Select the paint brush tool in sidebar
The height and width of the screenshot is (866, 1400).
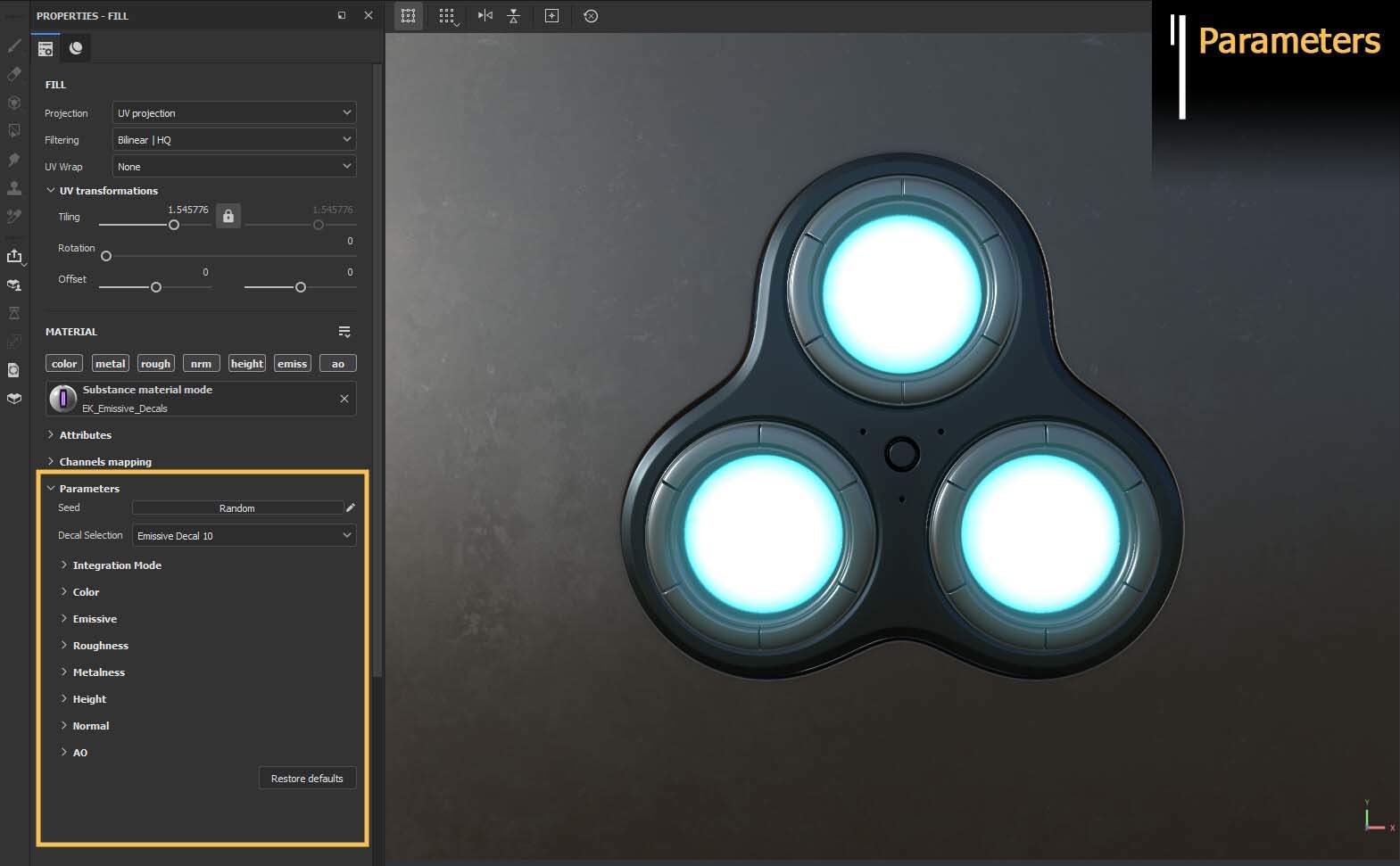click(x=14, y=45)
